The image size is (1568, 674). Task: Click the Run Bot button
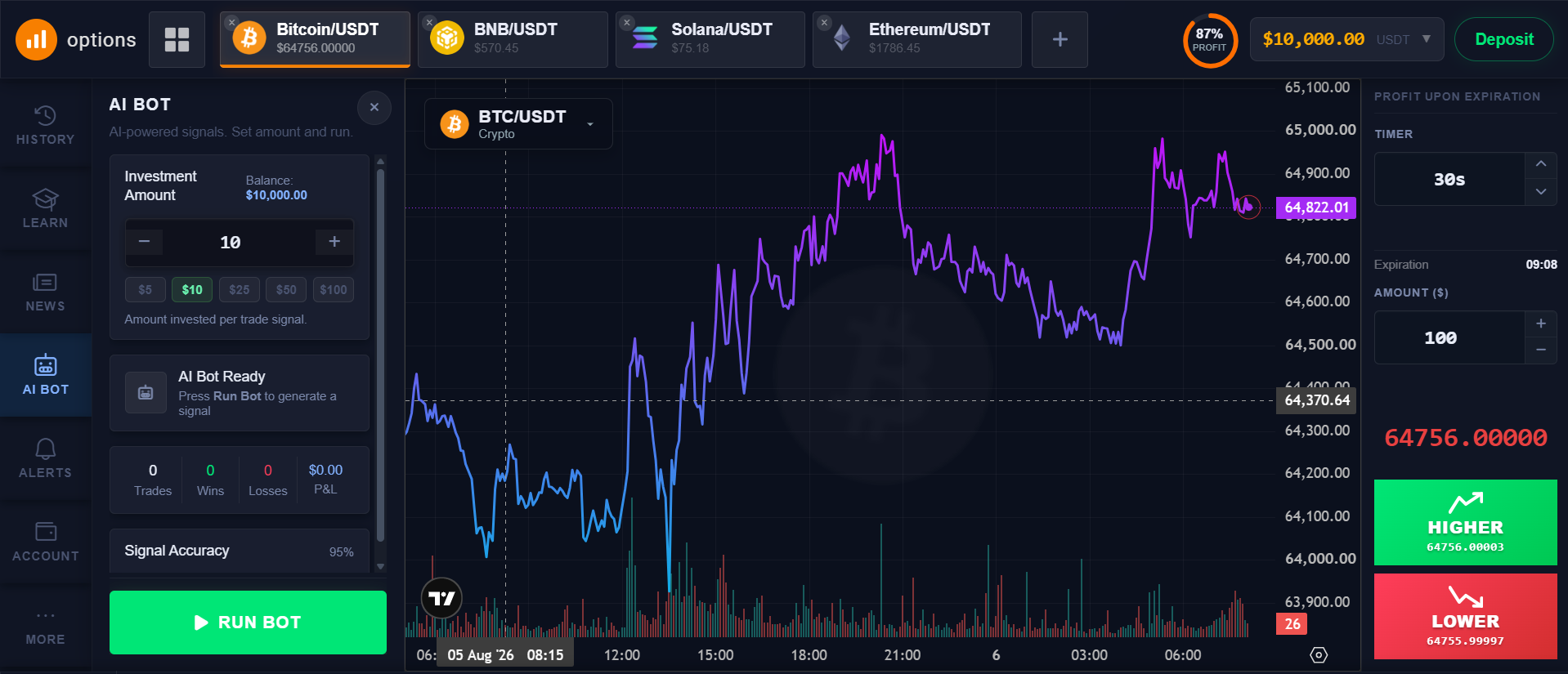pyautogui.click(x=248, y=623)
